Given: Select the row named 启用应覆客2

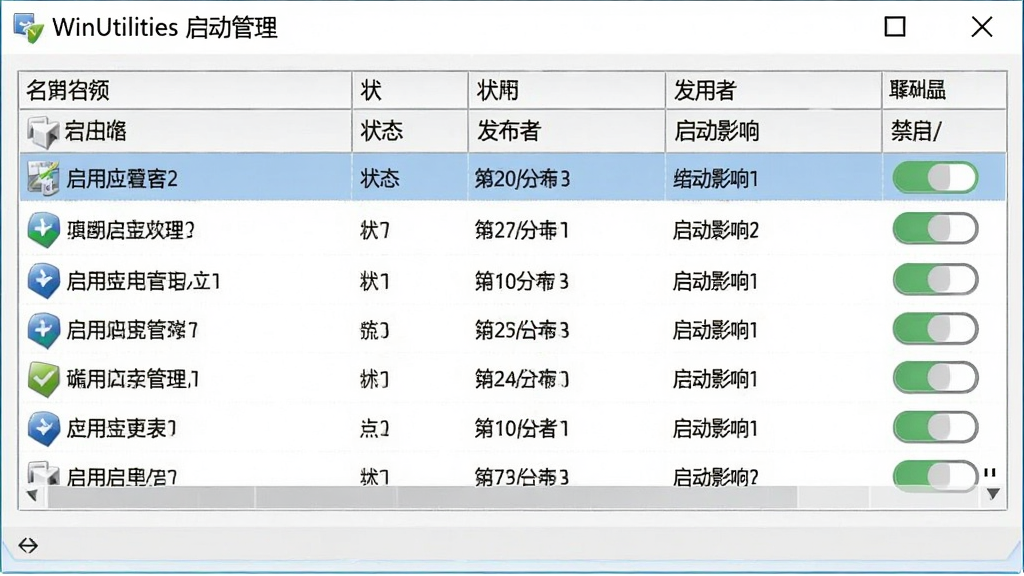Looking at the screenshot, I should pos(513,178).
